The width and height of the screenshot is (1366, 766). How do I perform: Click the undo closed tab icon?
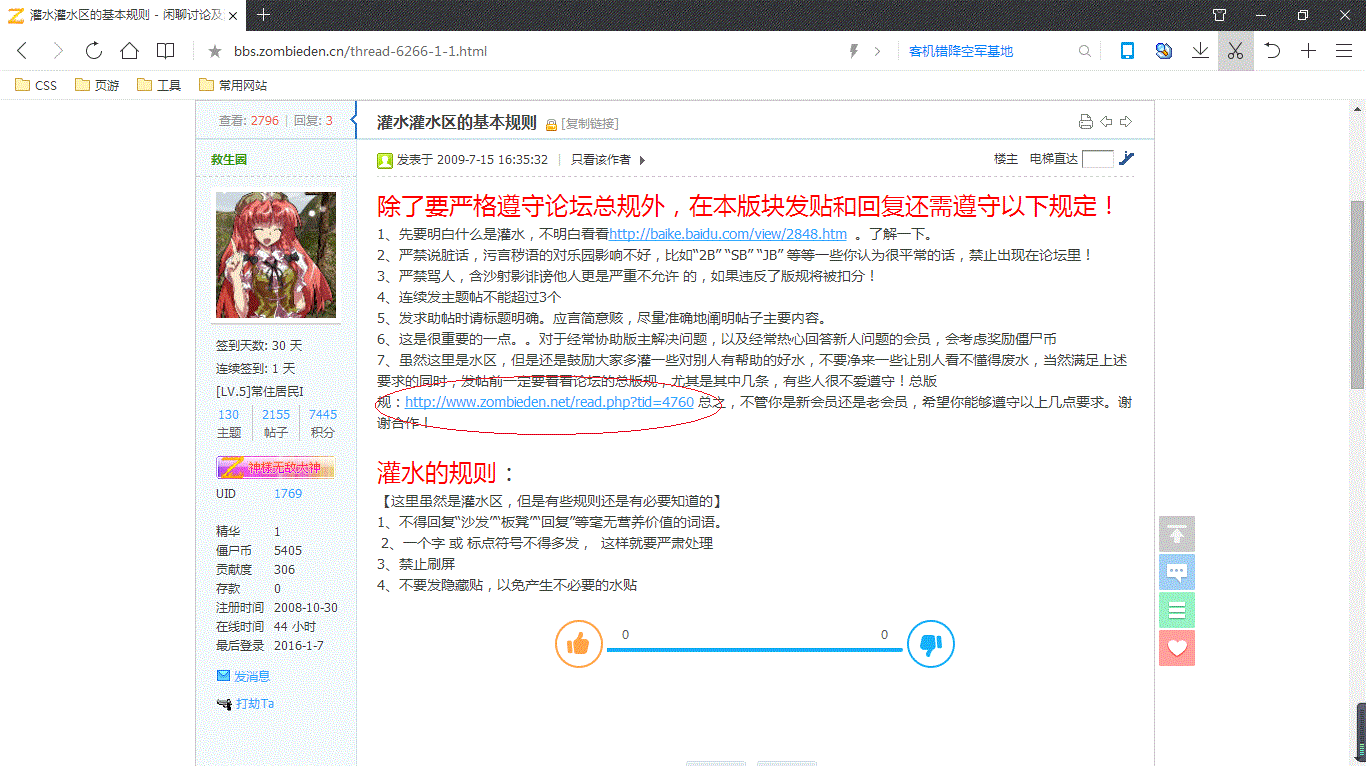point(1272,51)
